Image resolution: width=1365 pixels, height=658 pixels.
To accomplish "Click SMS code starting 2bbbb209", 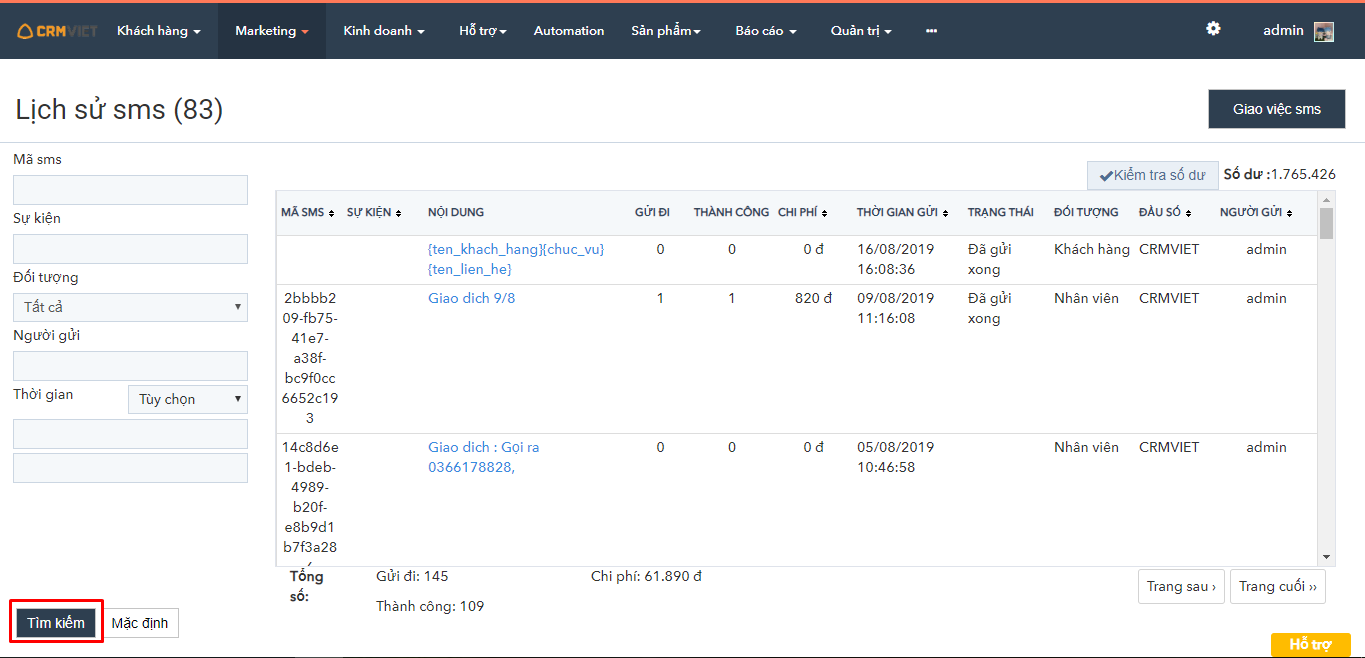I will click(310, 358).
